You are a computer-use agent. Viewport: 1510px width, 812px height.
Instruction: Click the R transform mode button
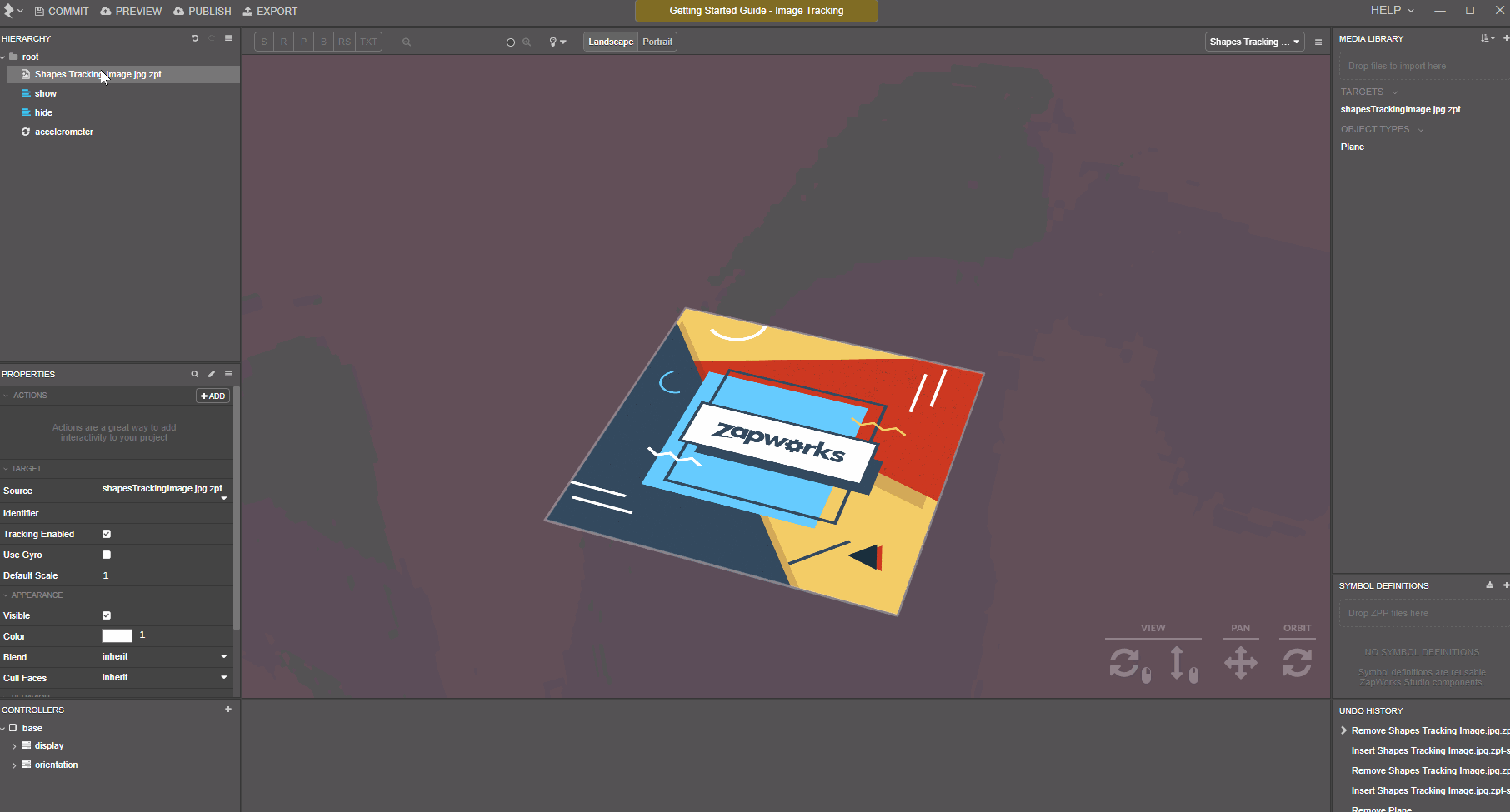(284, 42)
